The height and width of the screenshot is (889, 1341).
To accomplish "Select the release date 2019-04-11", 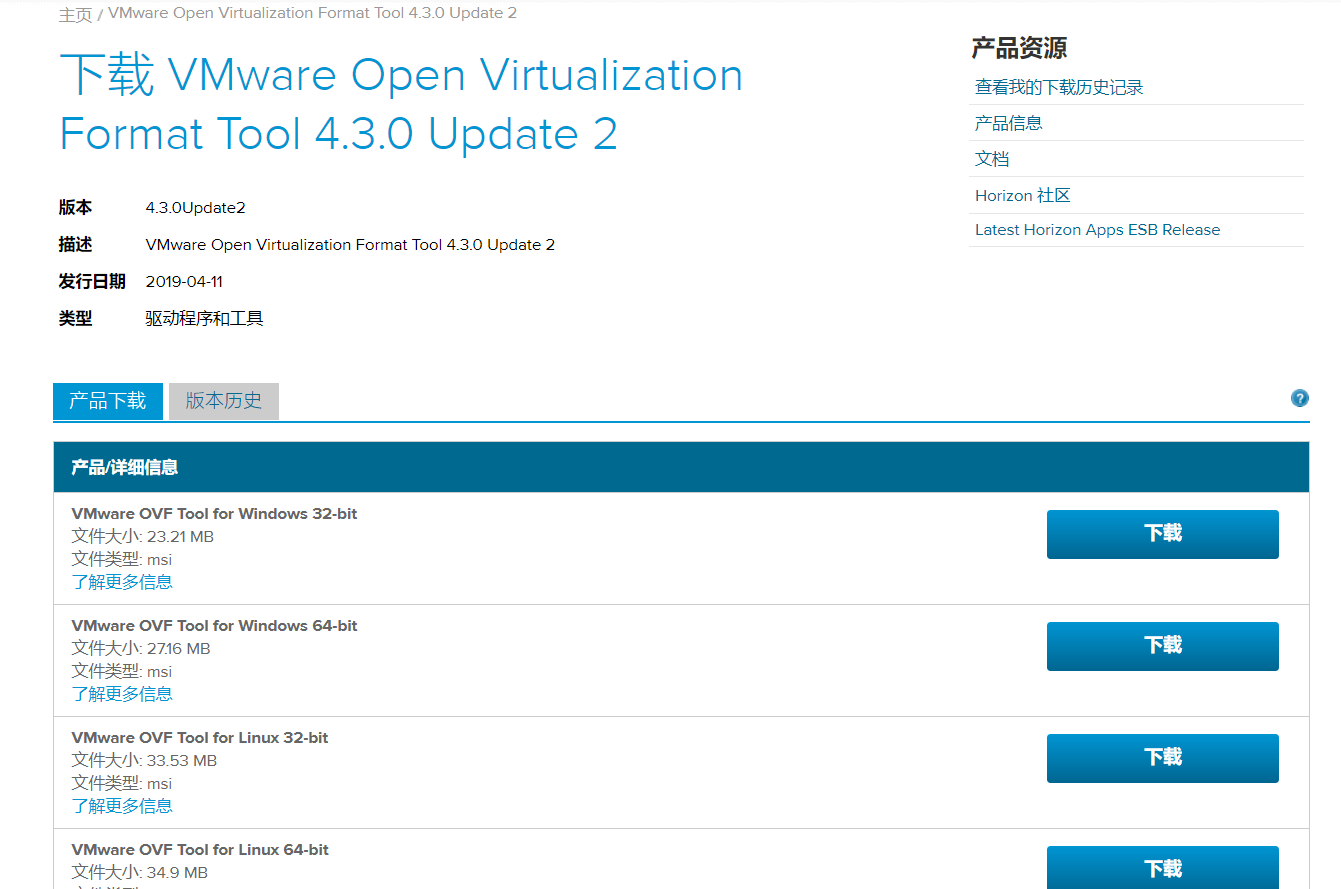I will [x=184, y=282].
